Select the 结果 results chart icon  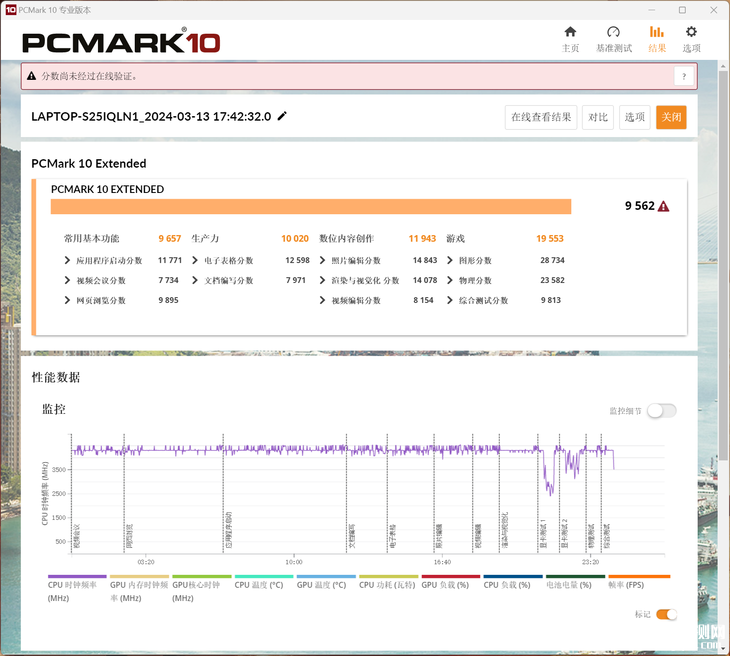pyautogui.click(x=657, y=32)
